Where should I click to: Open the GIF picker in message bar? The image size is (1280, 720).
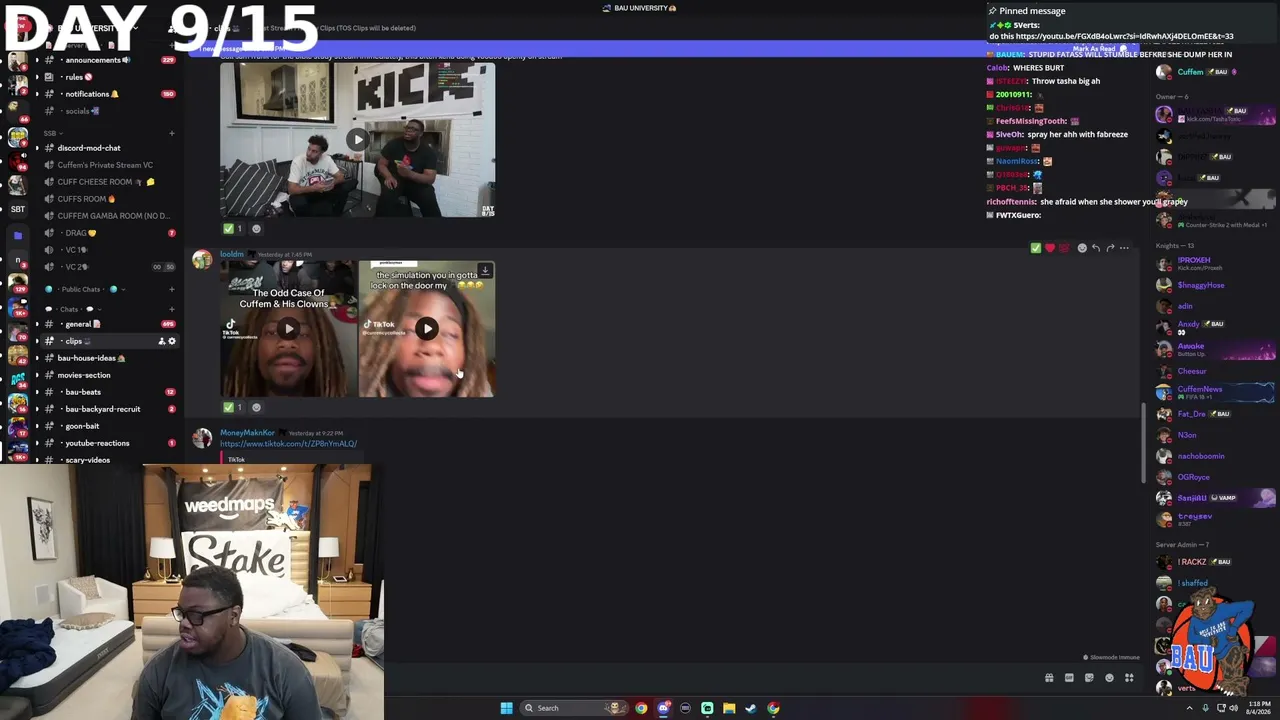[1069, 678]
